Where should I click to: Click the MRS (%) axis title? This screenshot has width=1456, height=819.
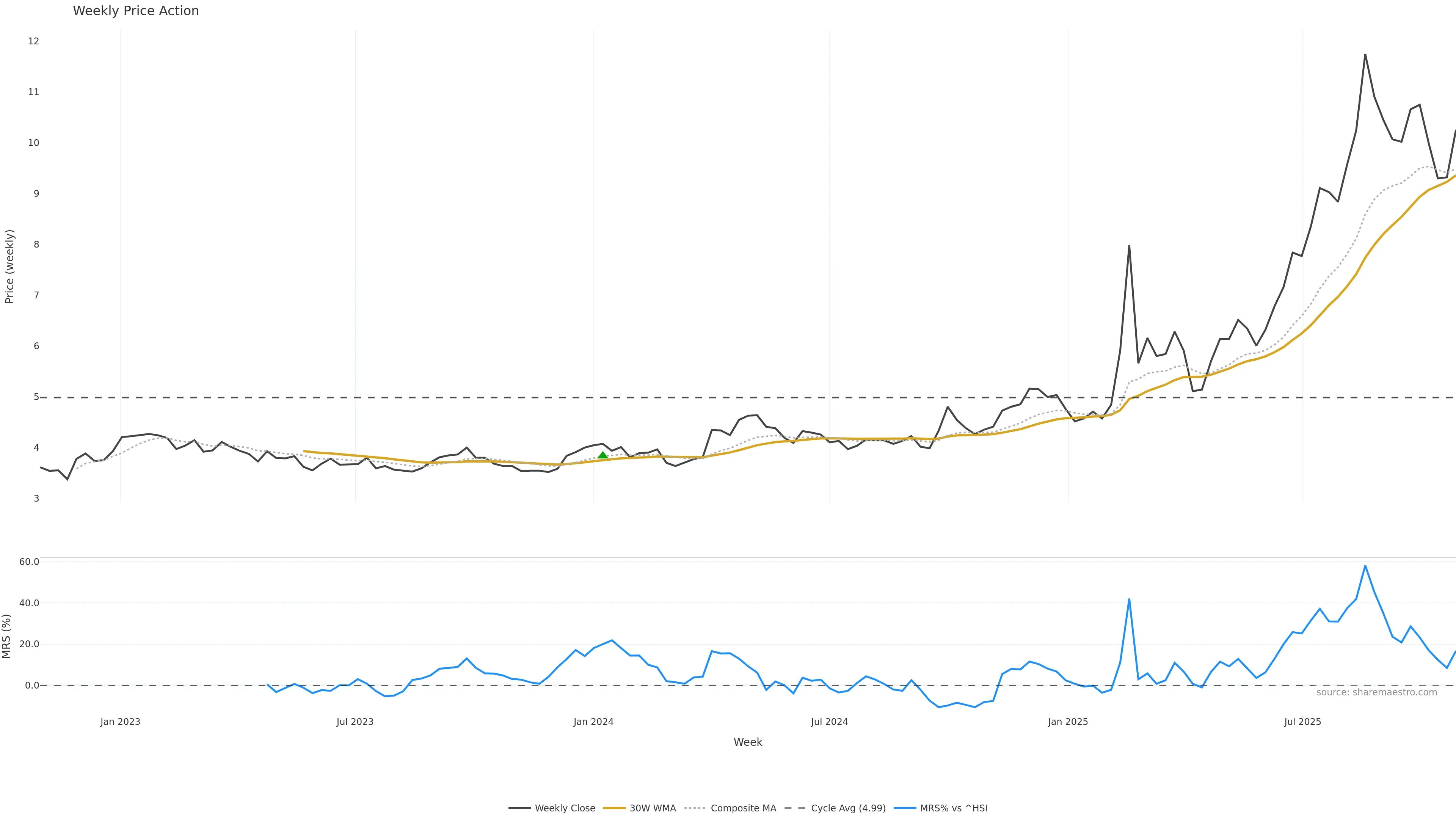click(7, 636)
